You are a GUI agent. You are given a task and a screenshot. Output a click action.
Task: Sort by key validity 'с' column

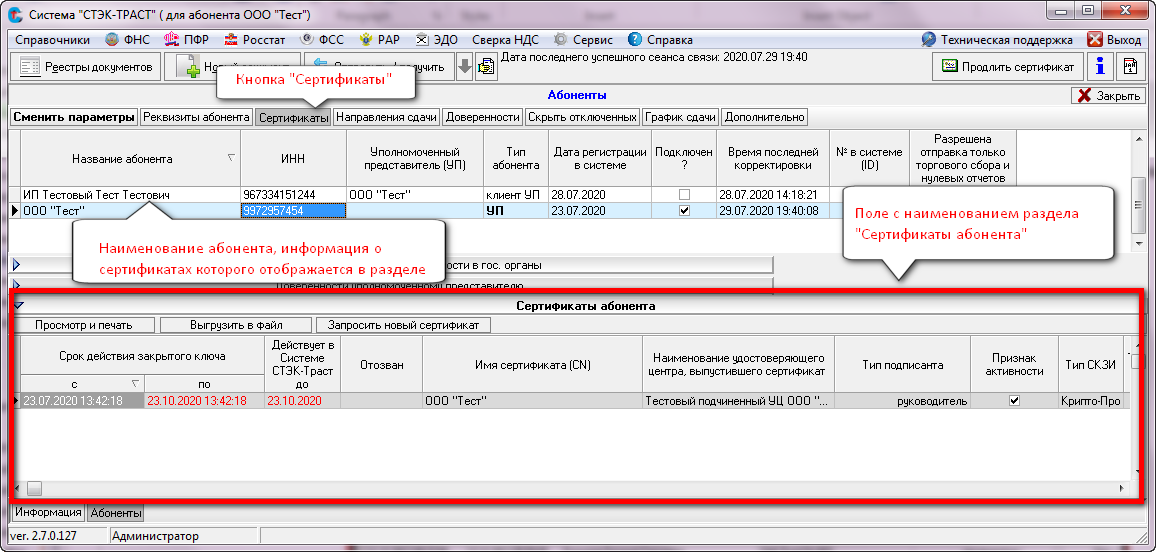pyautogui.click(x=82, y=382)
